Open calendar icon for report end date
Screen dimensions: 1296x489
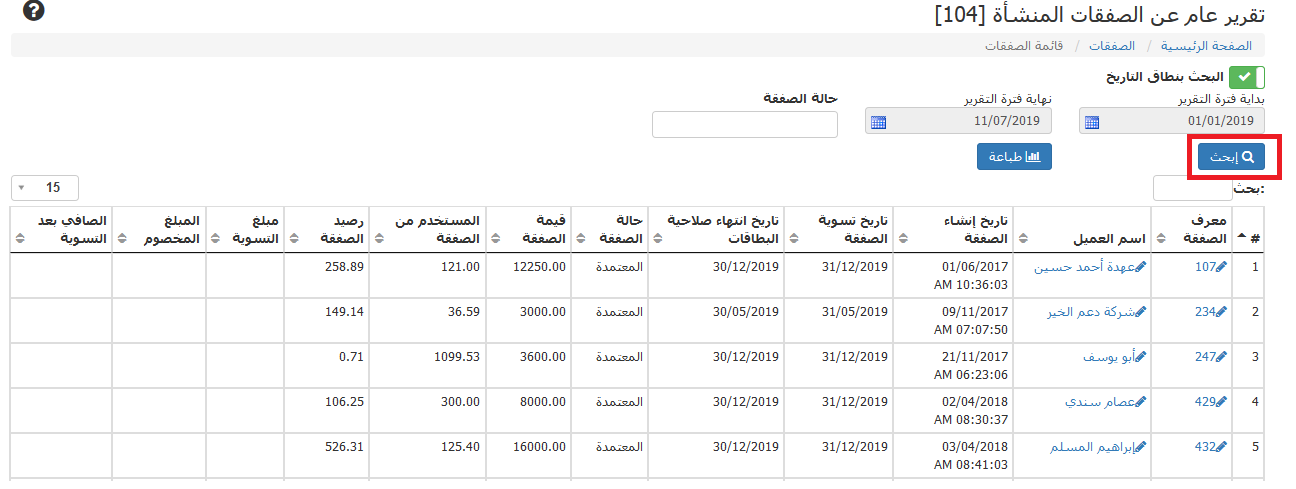click(878, 122)
